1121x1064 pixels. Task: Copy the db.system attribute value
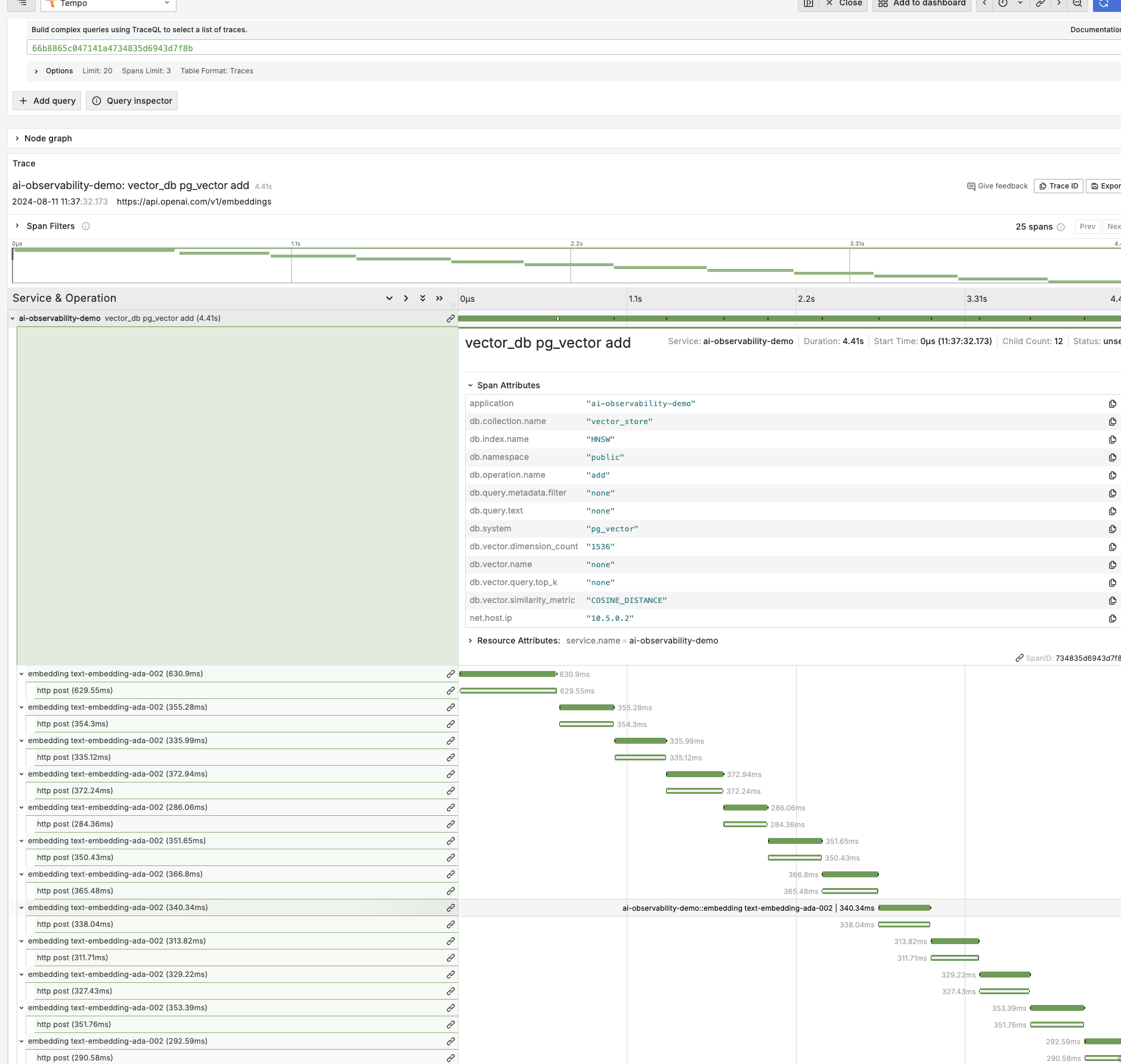pyautogui.click(x=1112, y=529)
